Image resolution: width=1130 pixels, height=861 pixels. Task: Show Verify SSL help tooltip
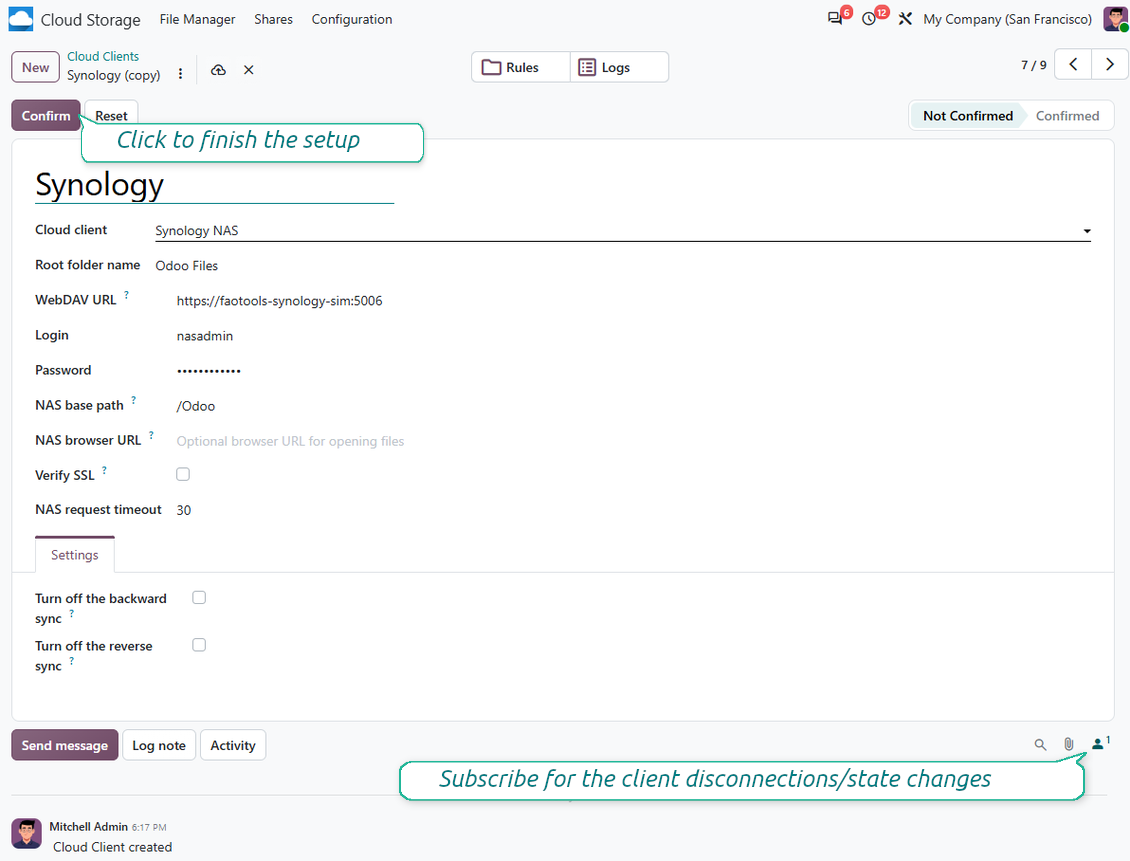pos(104,470)
